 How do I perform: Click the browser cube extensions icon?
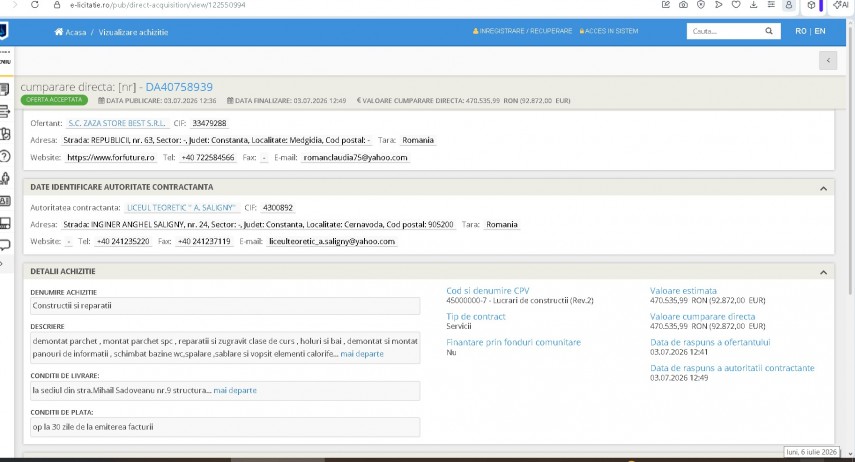(811, 5)
